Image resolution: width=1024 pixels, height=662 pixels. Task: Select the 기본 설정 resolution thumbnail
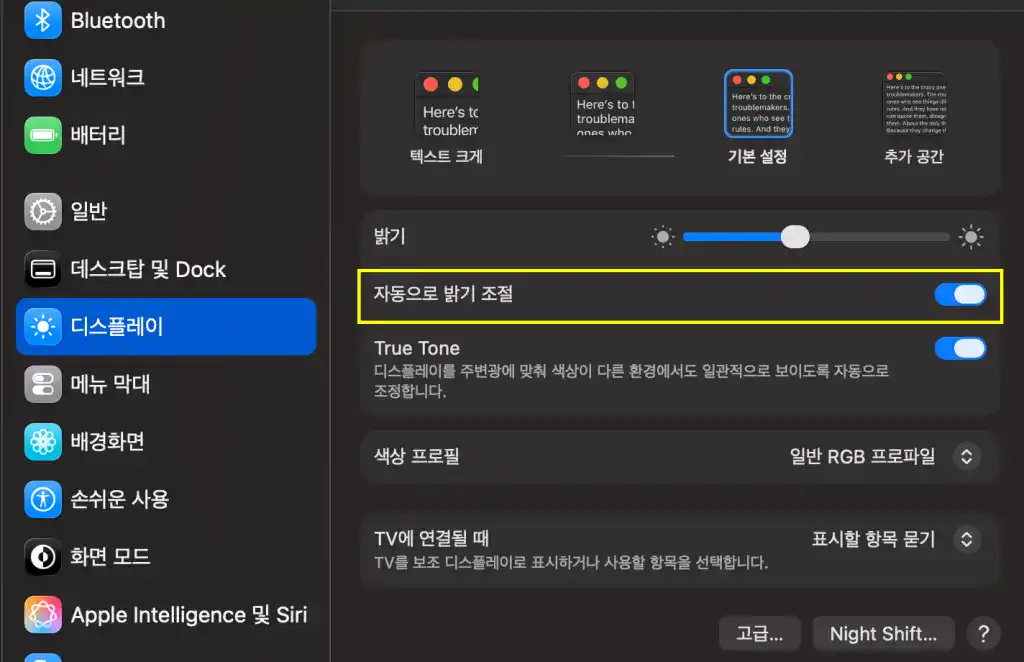(758, 104)
